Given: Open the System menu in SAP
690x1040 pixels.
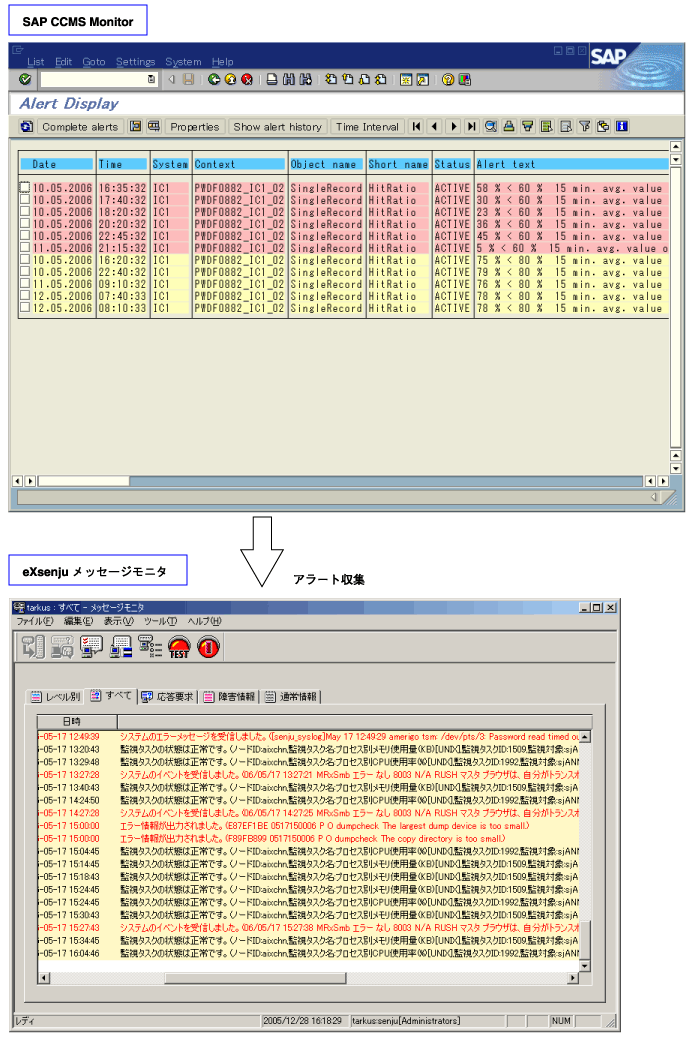Looking at the screenshot, I should click(x=183, y=62).
